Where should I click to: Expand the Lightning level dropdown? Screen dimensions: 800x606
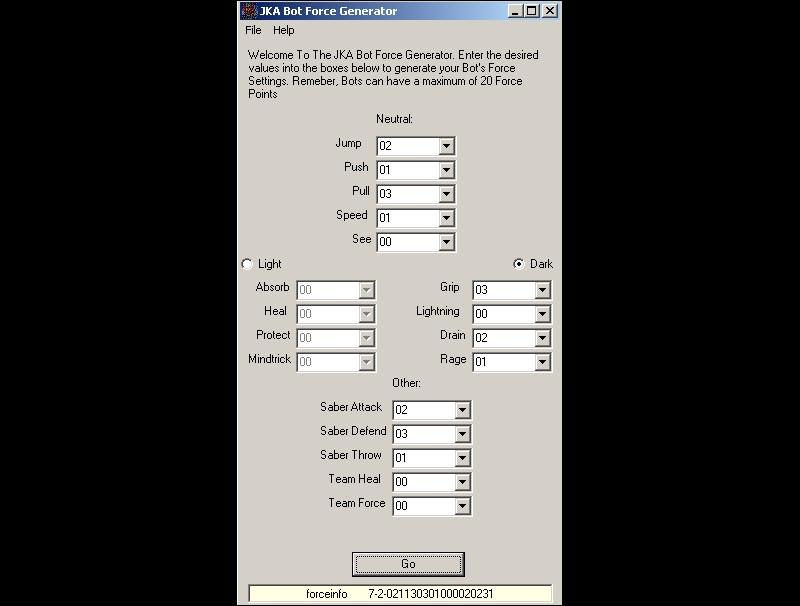(x=542, y=314)
